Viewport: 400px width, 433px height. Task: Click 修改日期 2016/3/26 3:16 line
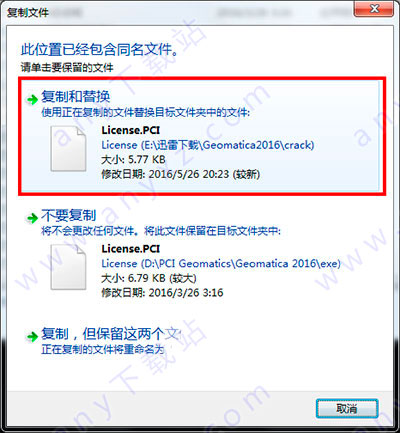click(x=162, y=293)
